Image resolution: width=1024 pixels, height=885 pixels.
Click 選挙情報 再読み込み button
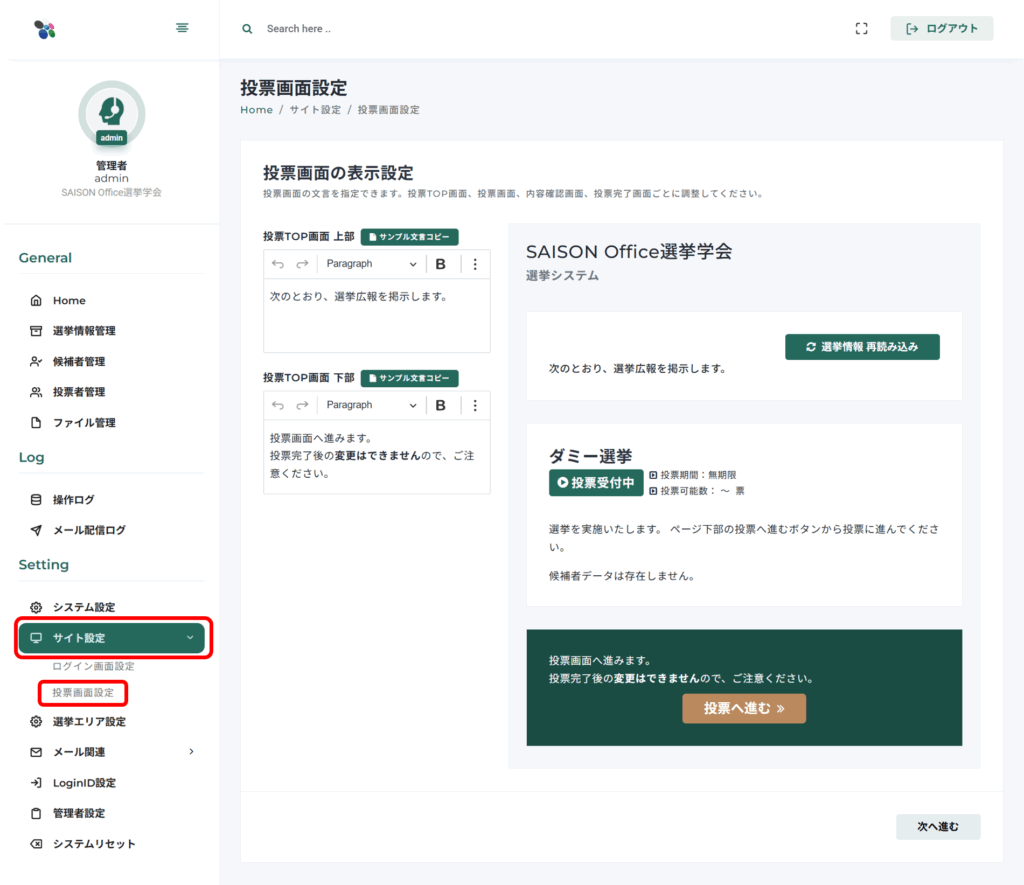point(862,347)
